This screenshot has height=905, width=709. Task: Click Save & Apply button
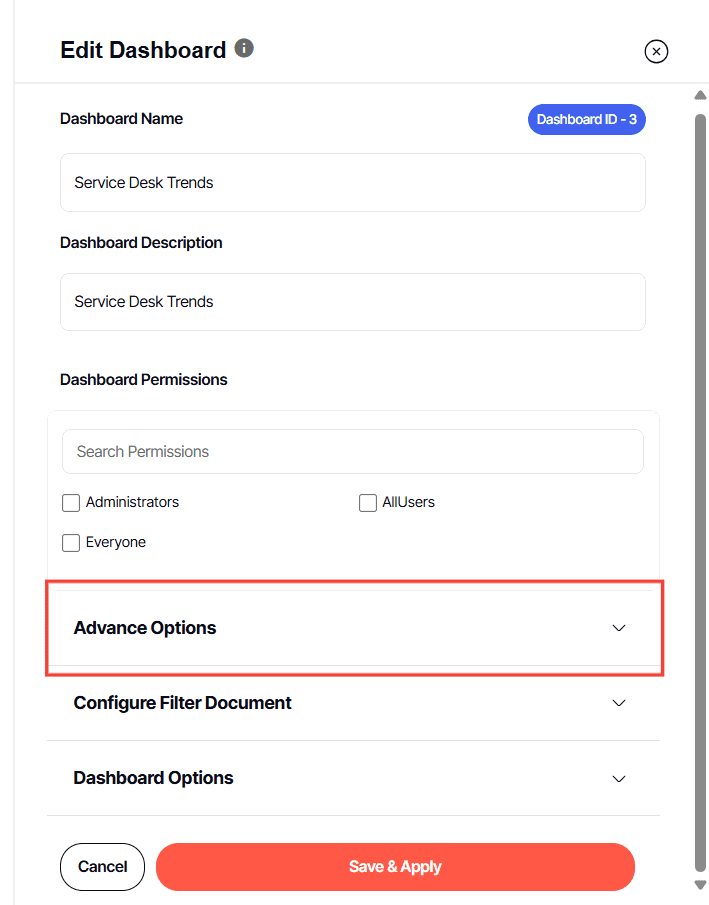tap(395, 867)
